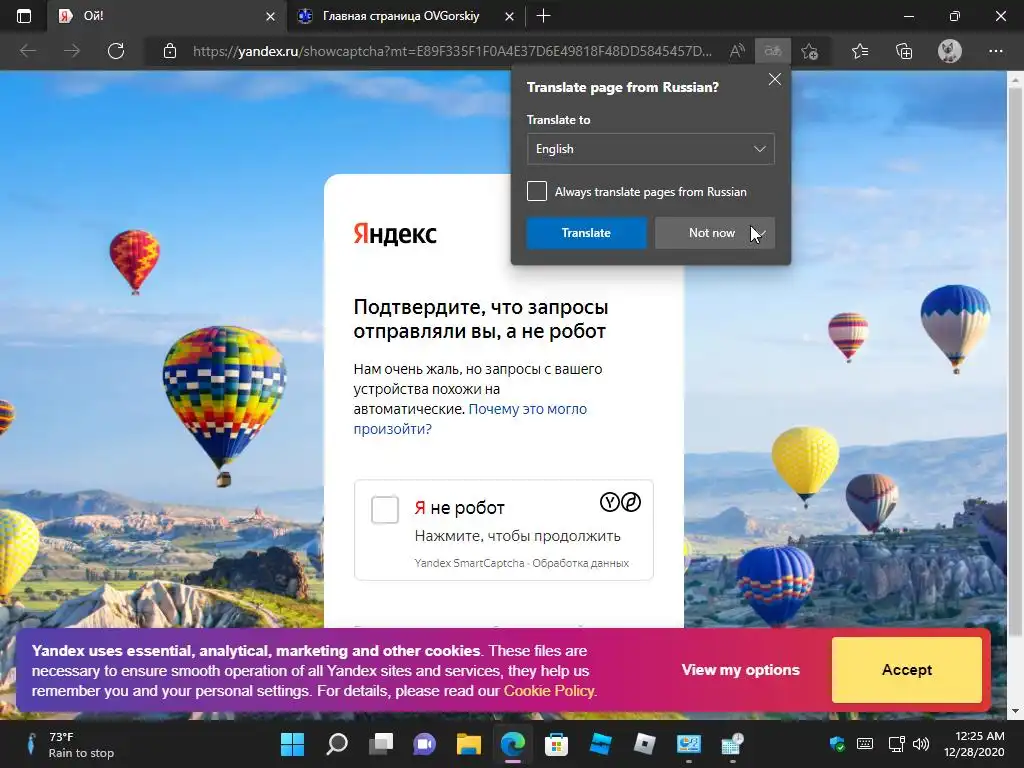Open Windows Security tray icon
1024x768 pixels.
(837, 744)
